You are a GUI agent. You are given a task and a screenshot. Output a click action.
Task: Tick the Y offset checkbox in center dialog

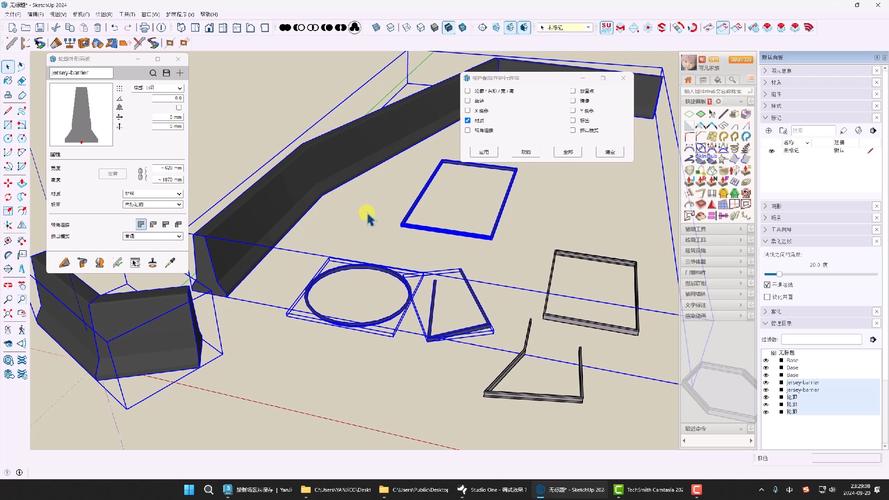point(573,111)
